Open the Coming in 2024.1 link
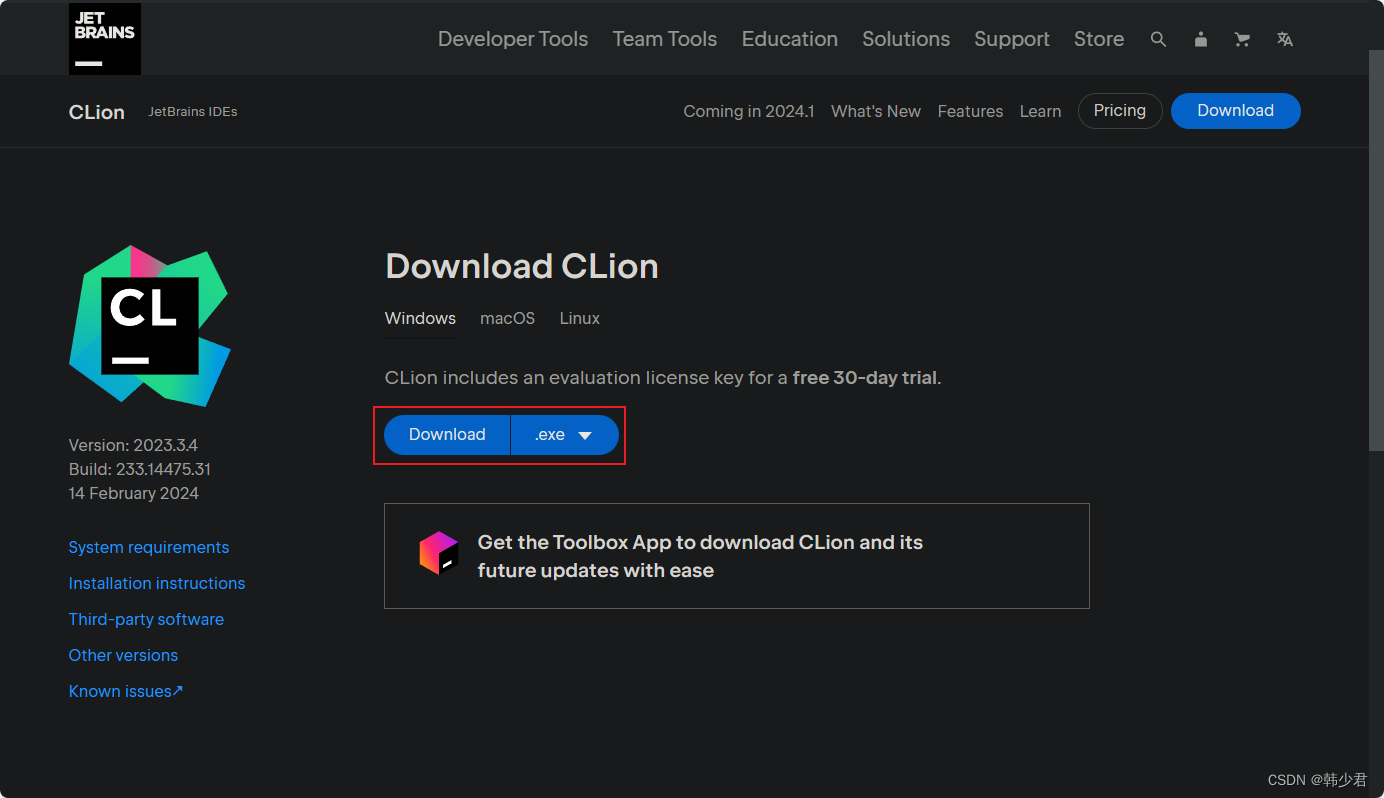 tap(749, 111)
